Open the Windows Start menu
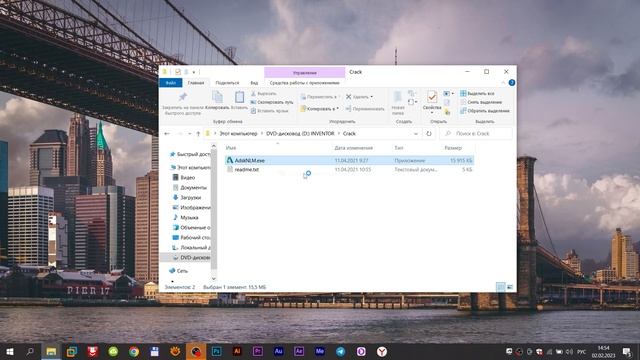 pyautogui.click(x=9, y=351)
